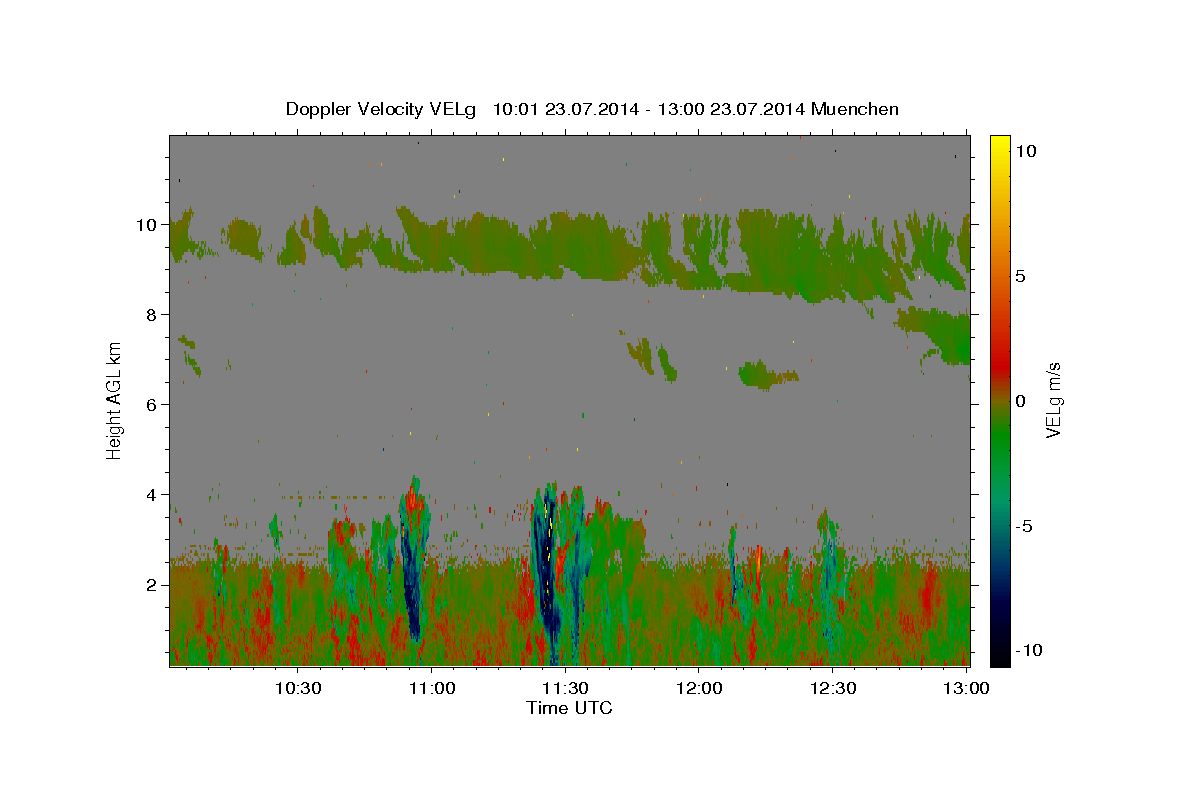Click the 'Time UTC' axis label
Image resolution: width=1200 pixels, height=800 pixels.
tap(569, 708)
